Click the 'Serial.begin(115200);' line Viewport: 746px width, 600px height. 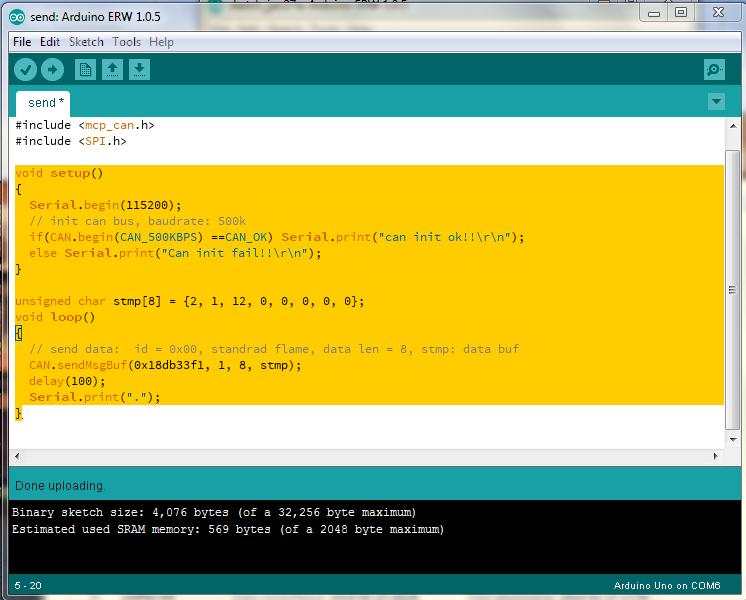(105, 205)
